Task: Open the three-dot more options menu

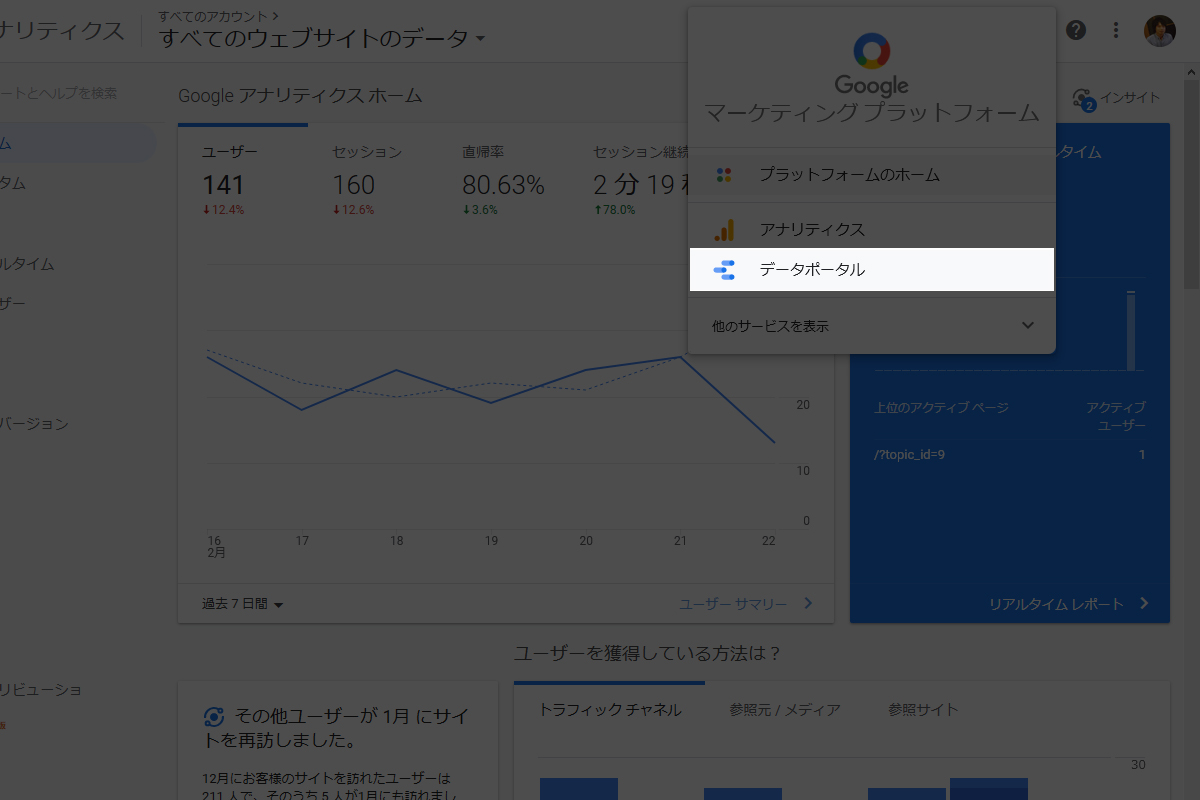Action: tap(1117, 30)
